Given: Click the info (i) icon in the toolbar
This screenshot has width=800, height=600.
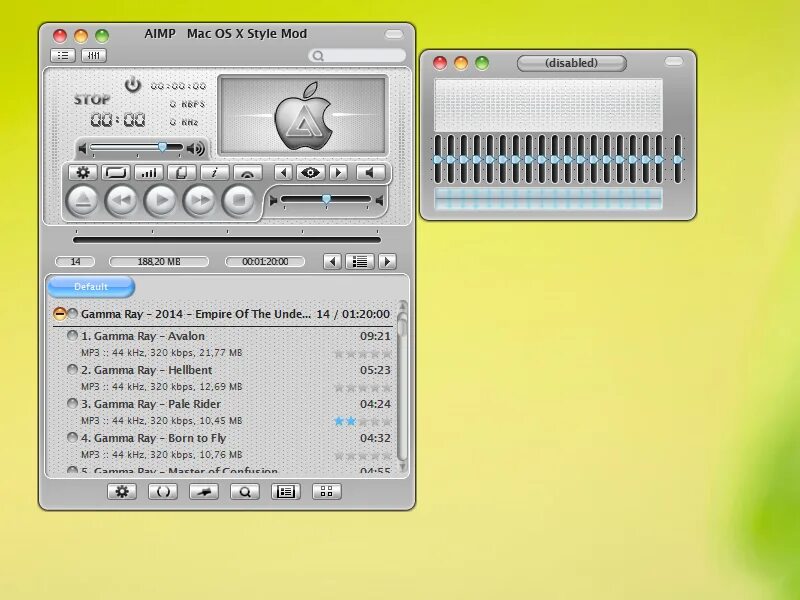Looking at the screenshot, I should pyautogui.click(x=215, y=172).
